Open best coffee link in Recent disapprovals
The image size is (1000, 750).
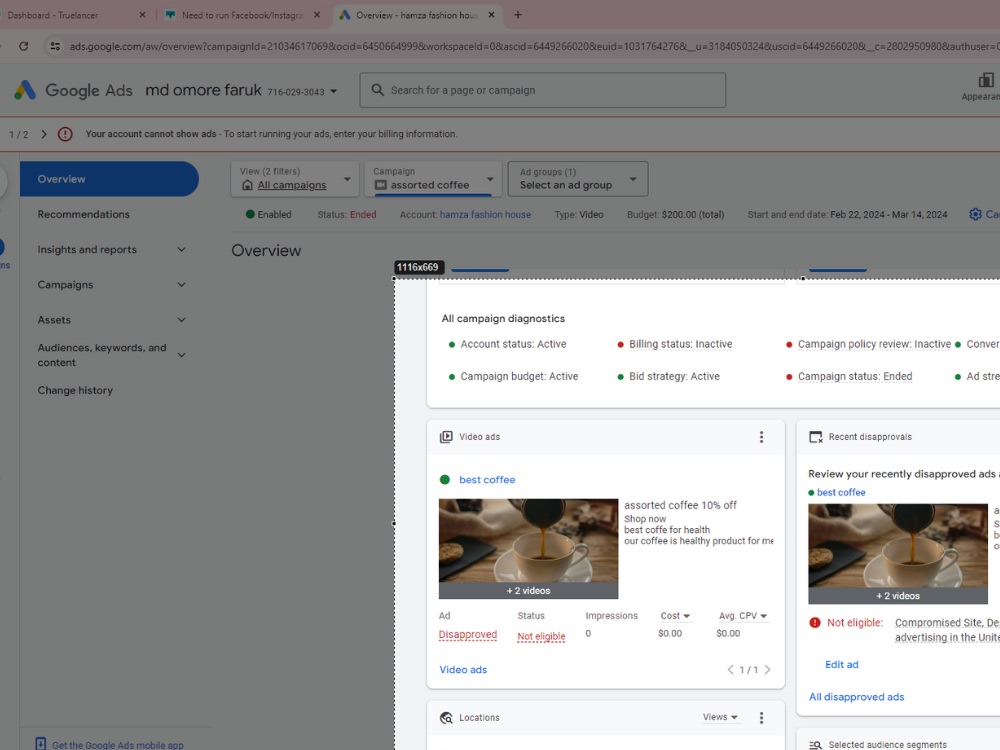[x=841, y=492]
